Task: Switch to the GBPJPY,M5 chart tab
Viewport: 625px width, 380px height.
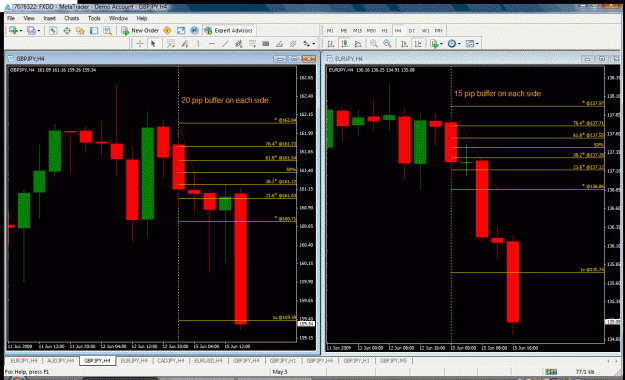Action: point(393,361)
